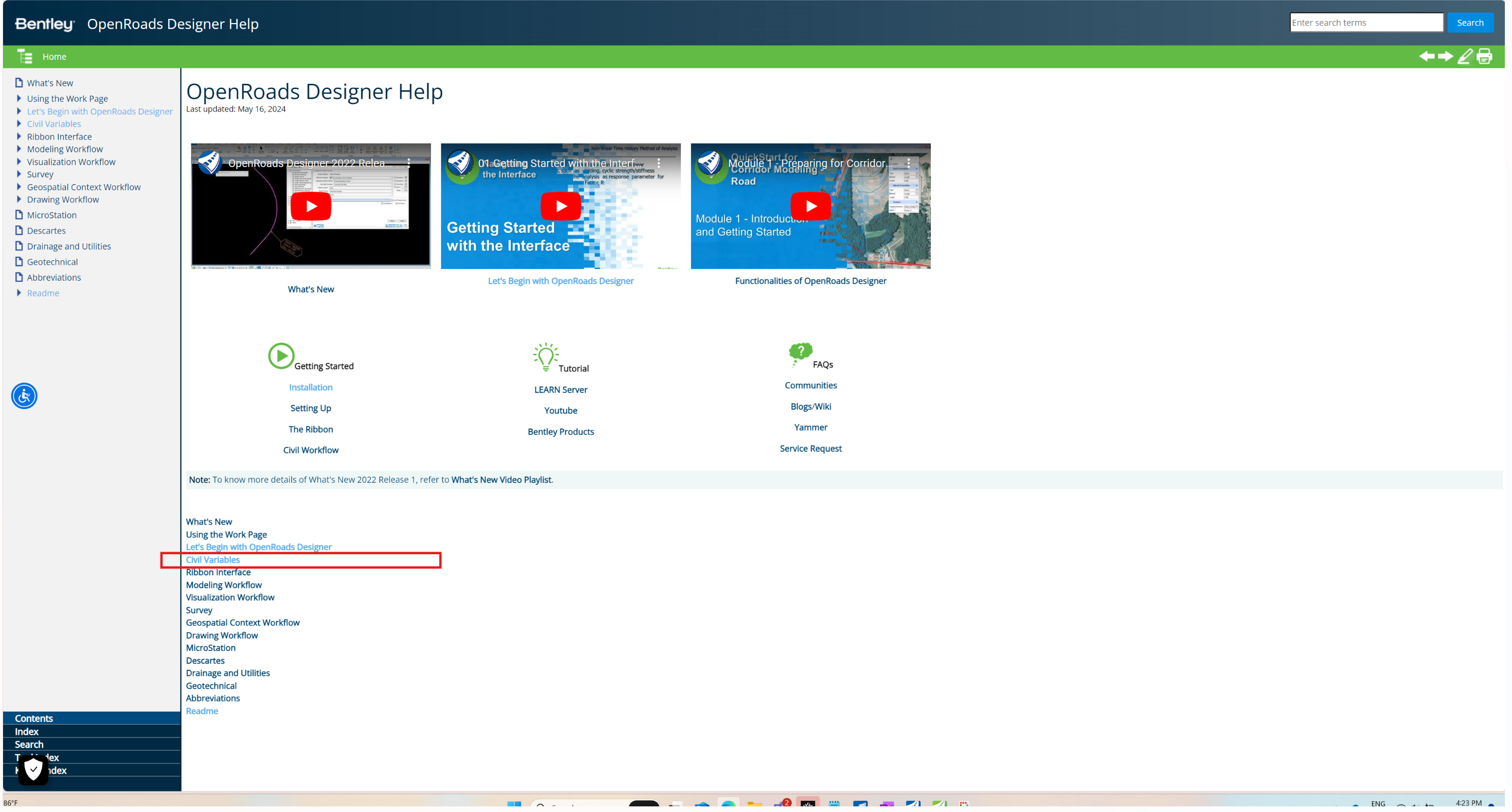Image resolution: width=1512 pixels, height=812 pixels.
Task: Open the Communities link
Action: coord(811,385)
